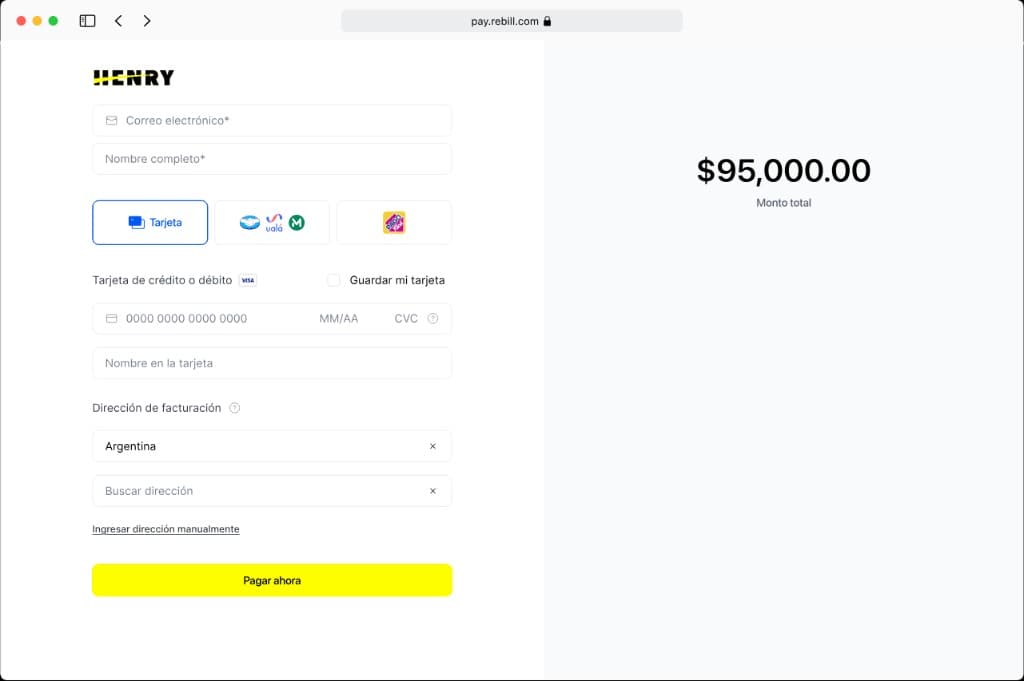The width and height of the screenshot is (1024, 681).
Task: Focus the Nombre completo field
Action: click(272, 159)
